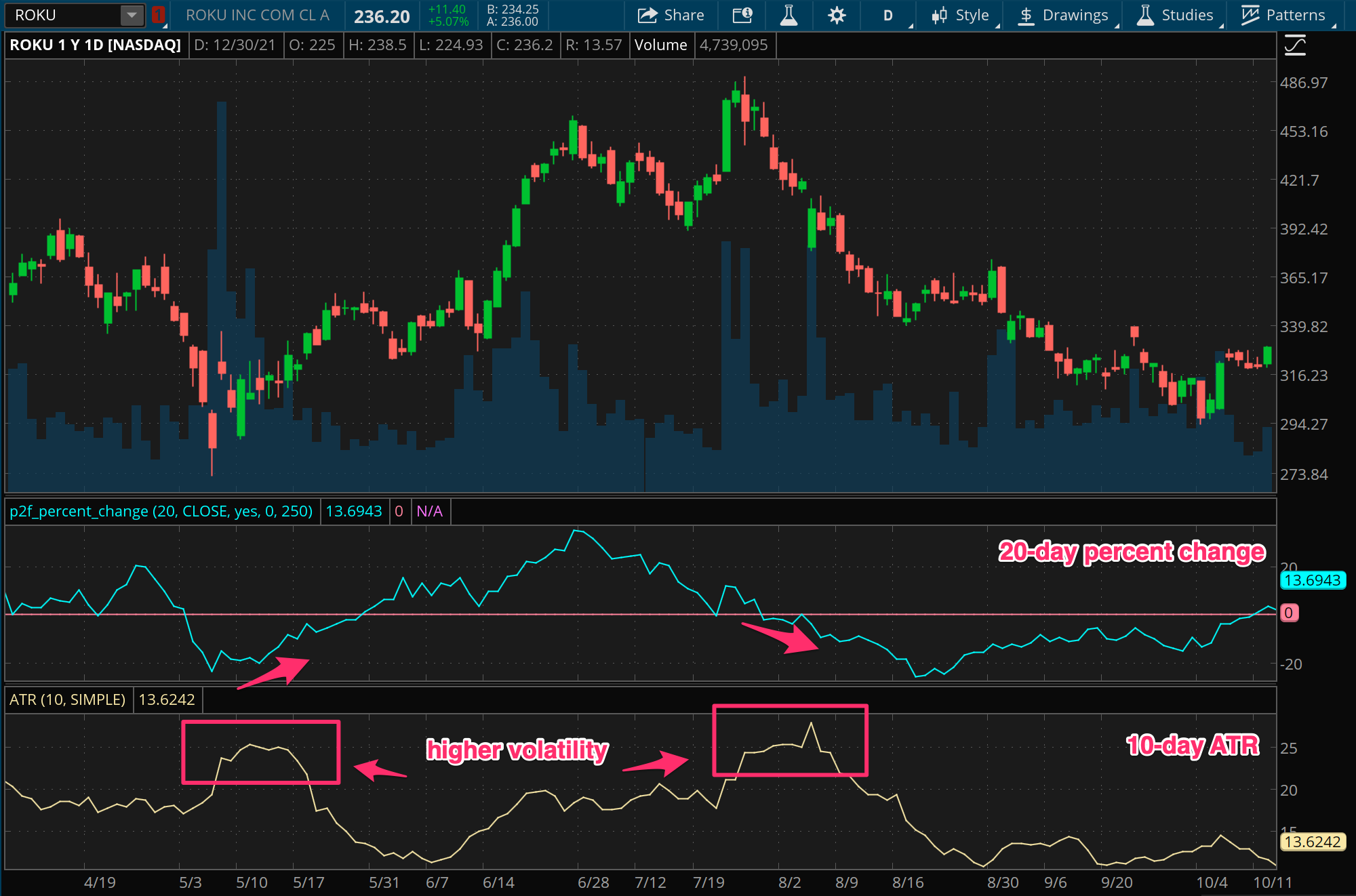The width and height of the screenshot is (1356, 896).
Task: Click the 13.6242 value in ATR header
Action: click(167, 699)
